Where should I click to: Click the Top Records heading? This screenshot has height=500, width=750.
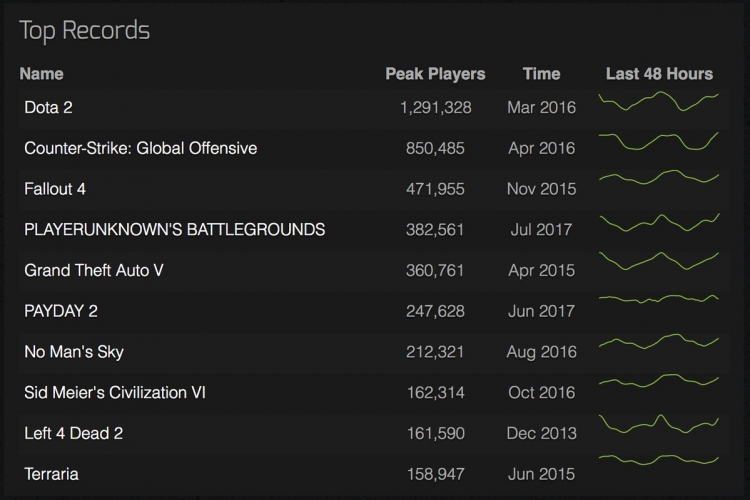[x=85, y=31]
